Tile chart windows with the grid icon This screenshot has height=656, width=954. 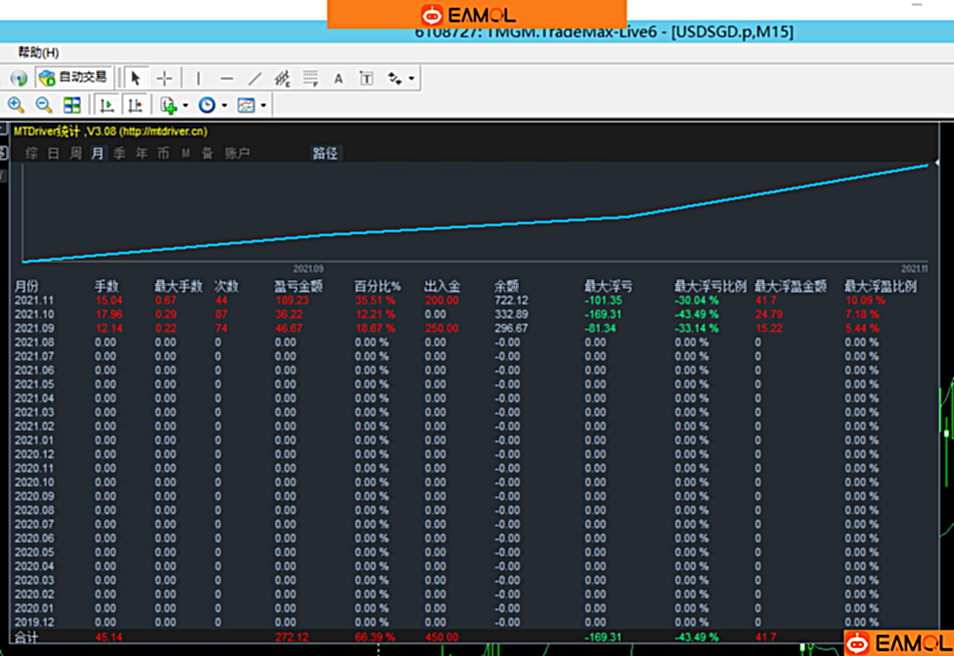click(x=72, y=105)
